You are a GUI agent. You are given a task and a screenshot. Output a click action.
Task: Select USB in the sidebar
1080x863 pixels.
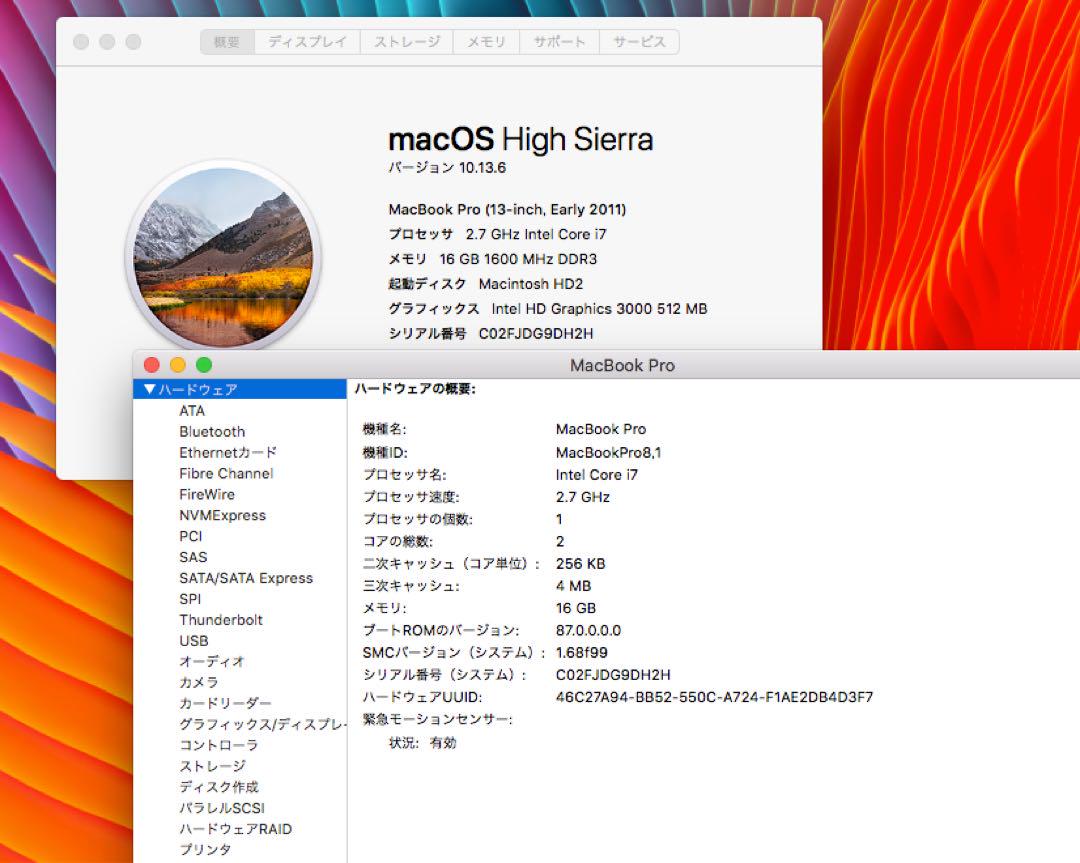point(194,641)
